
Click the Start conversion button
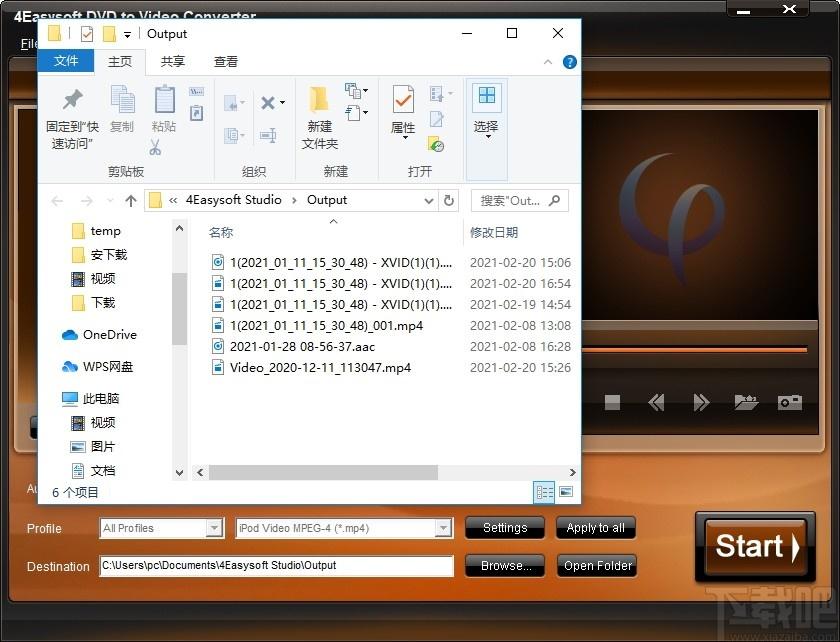755,547
